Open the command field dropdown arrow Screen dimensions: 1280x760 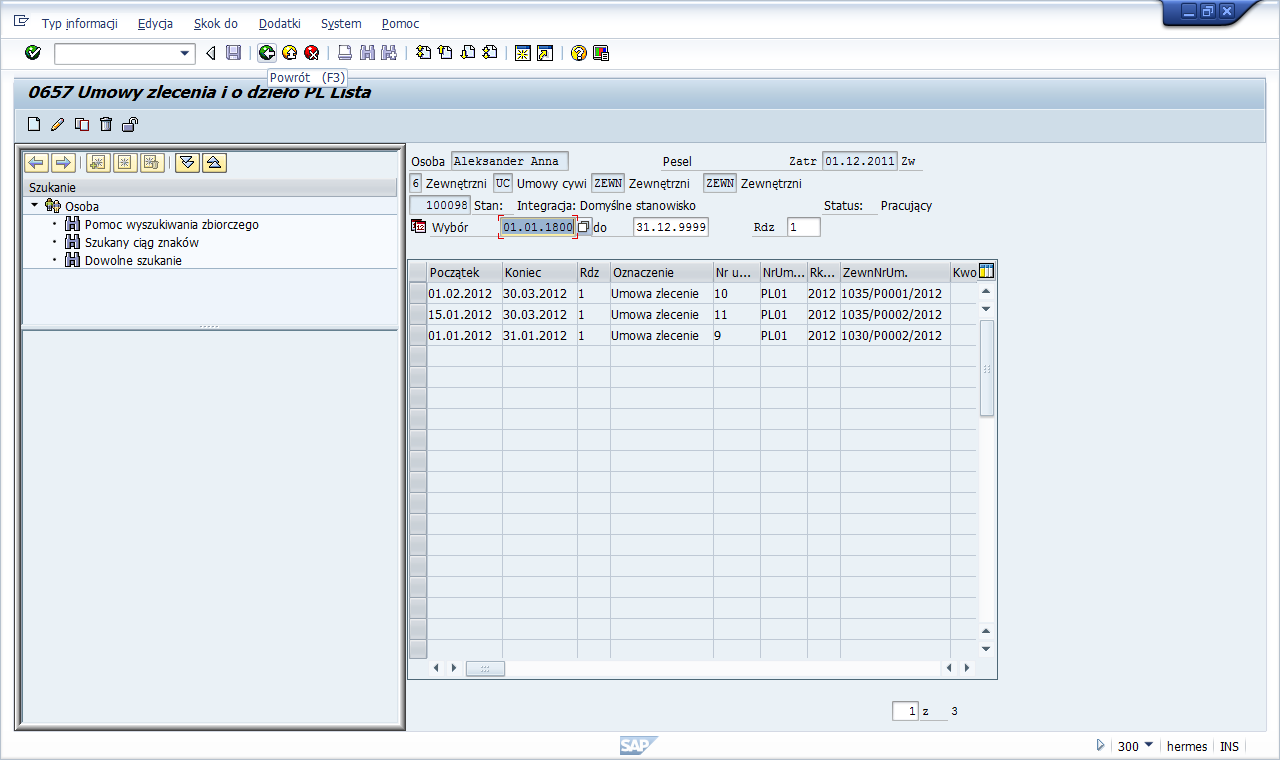(185, 53)
